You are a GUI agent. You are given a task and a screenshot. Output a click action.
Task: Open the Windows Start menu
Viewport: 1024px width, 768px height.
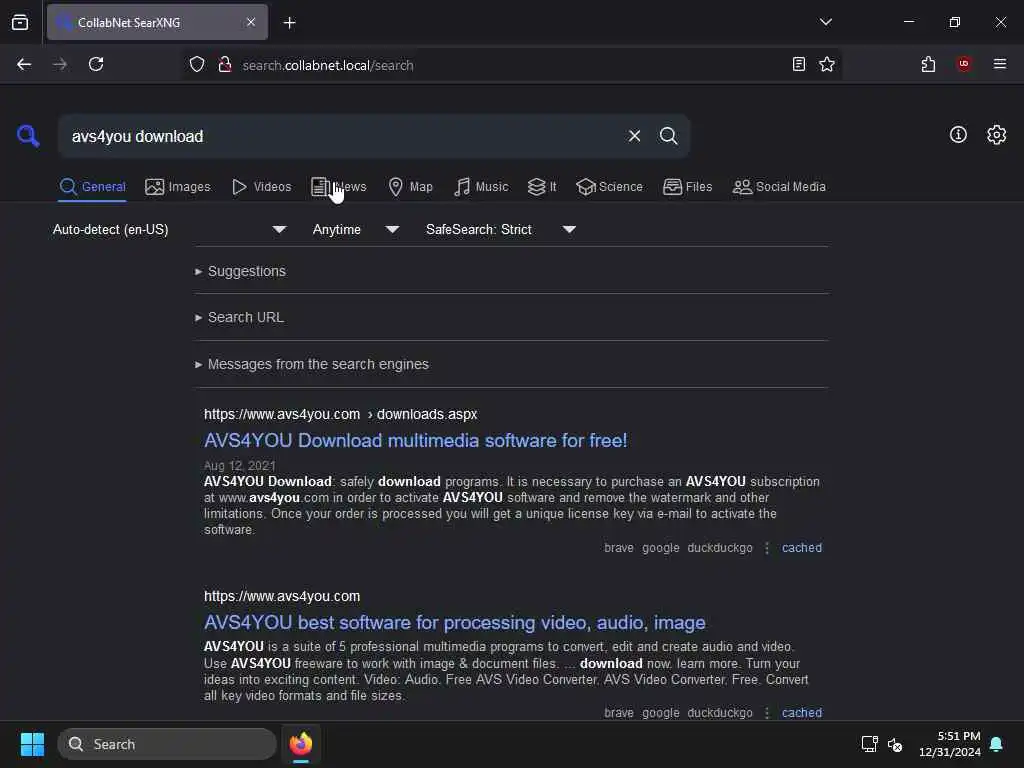[32, 744]
